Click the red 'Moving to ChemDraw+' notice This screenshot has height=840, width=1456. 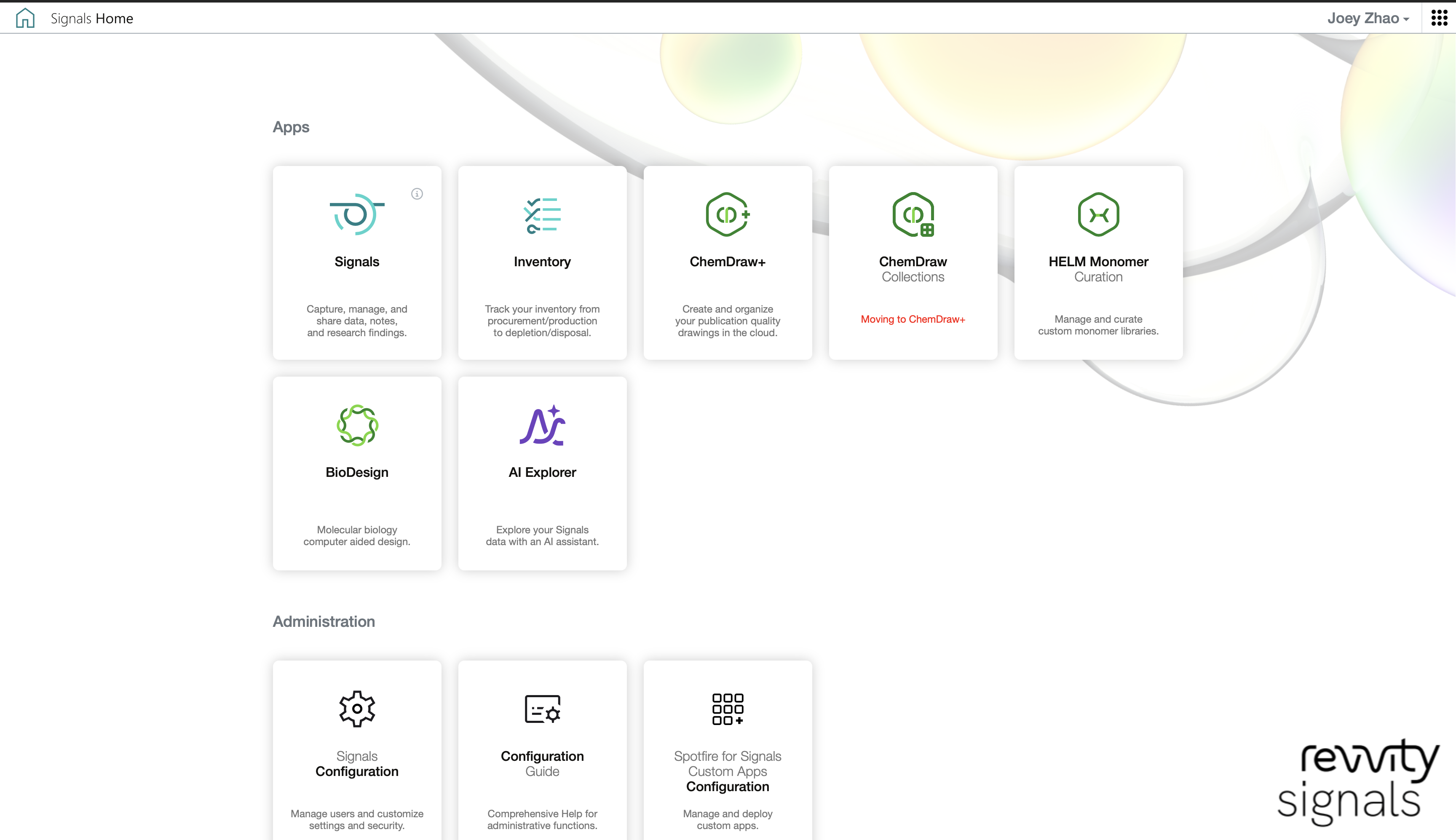913,320
